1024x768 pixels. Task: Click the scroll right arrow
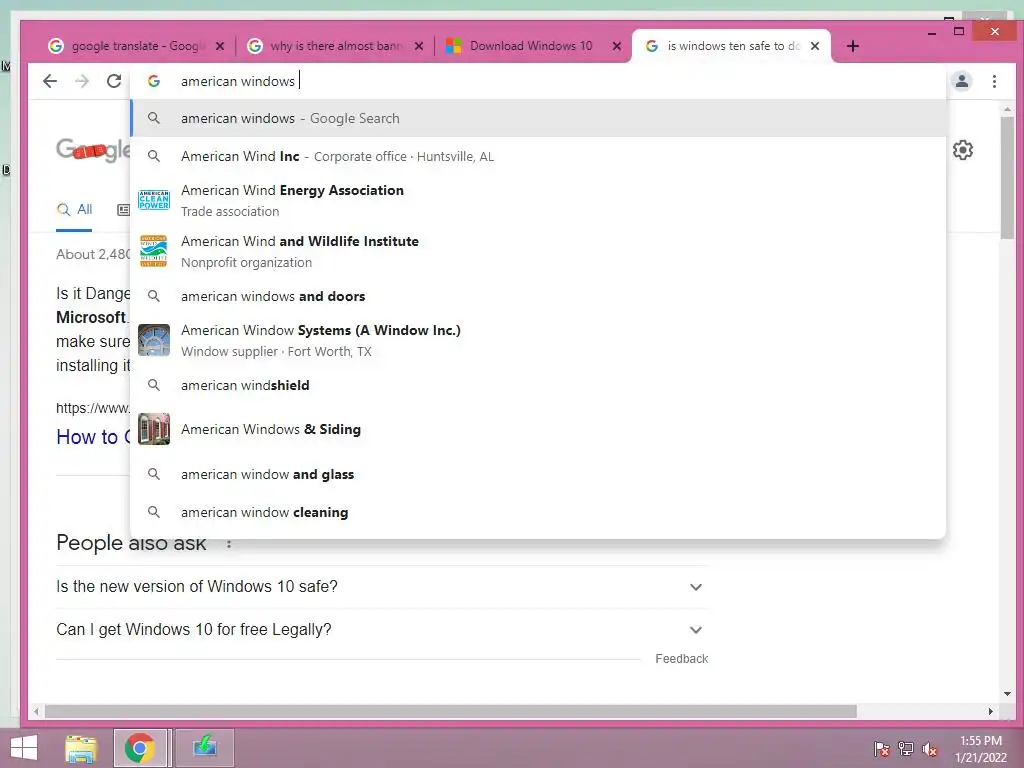991,711
